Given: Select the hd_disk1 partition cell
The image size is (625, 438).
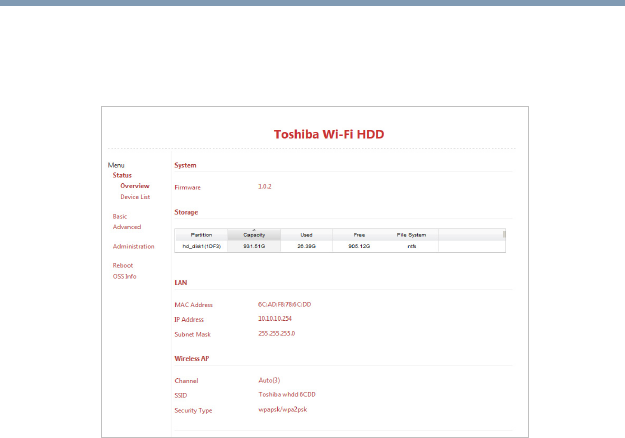Looking at the screenshot, I should [201, 246].
